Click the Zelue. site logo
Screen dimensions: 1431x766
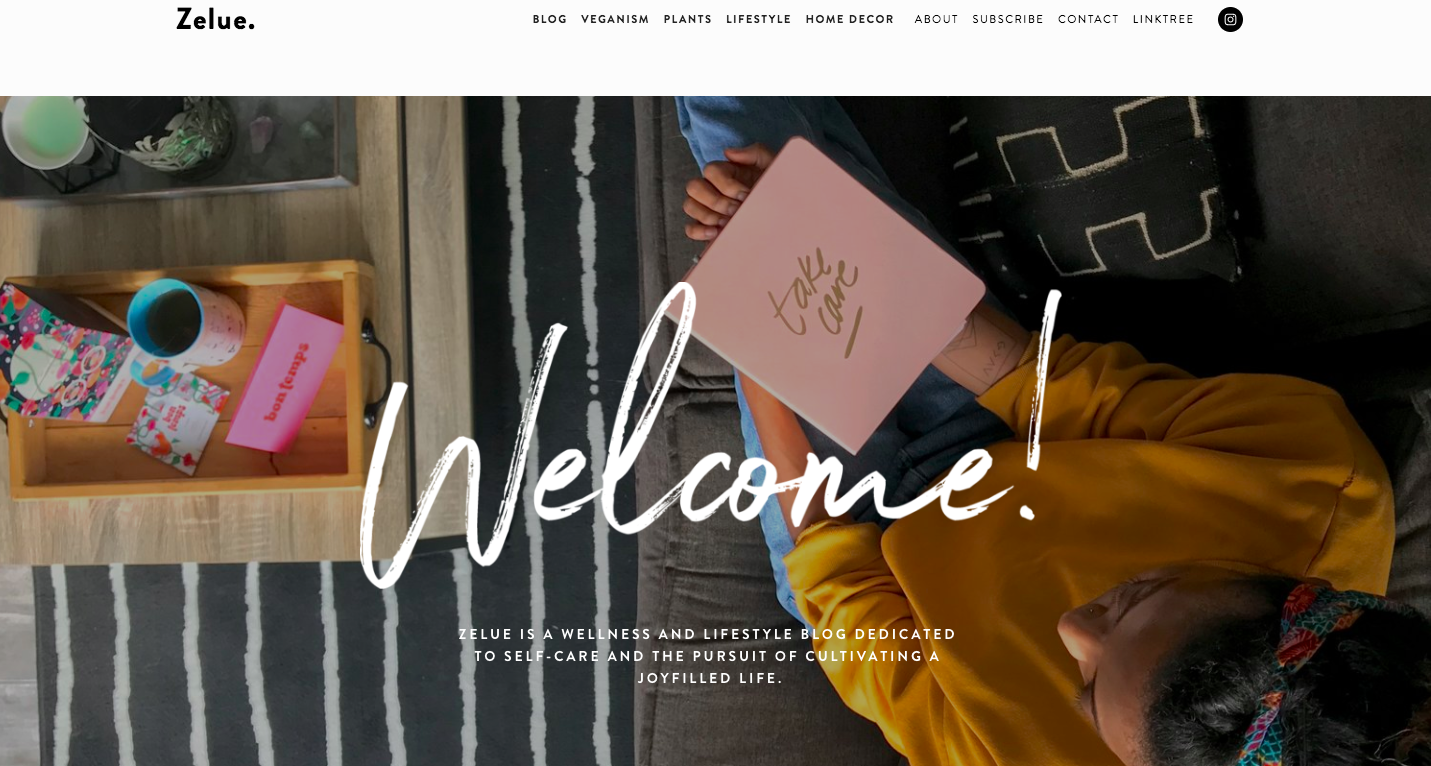(216, 19)
